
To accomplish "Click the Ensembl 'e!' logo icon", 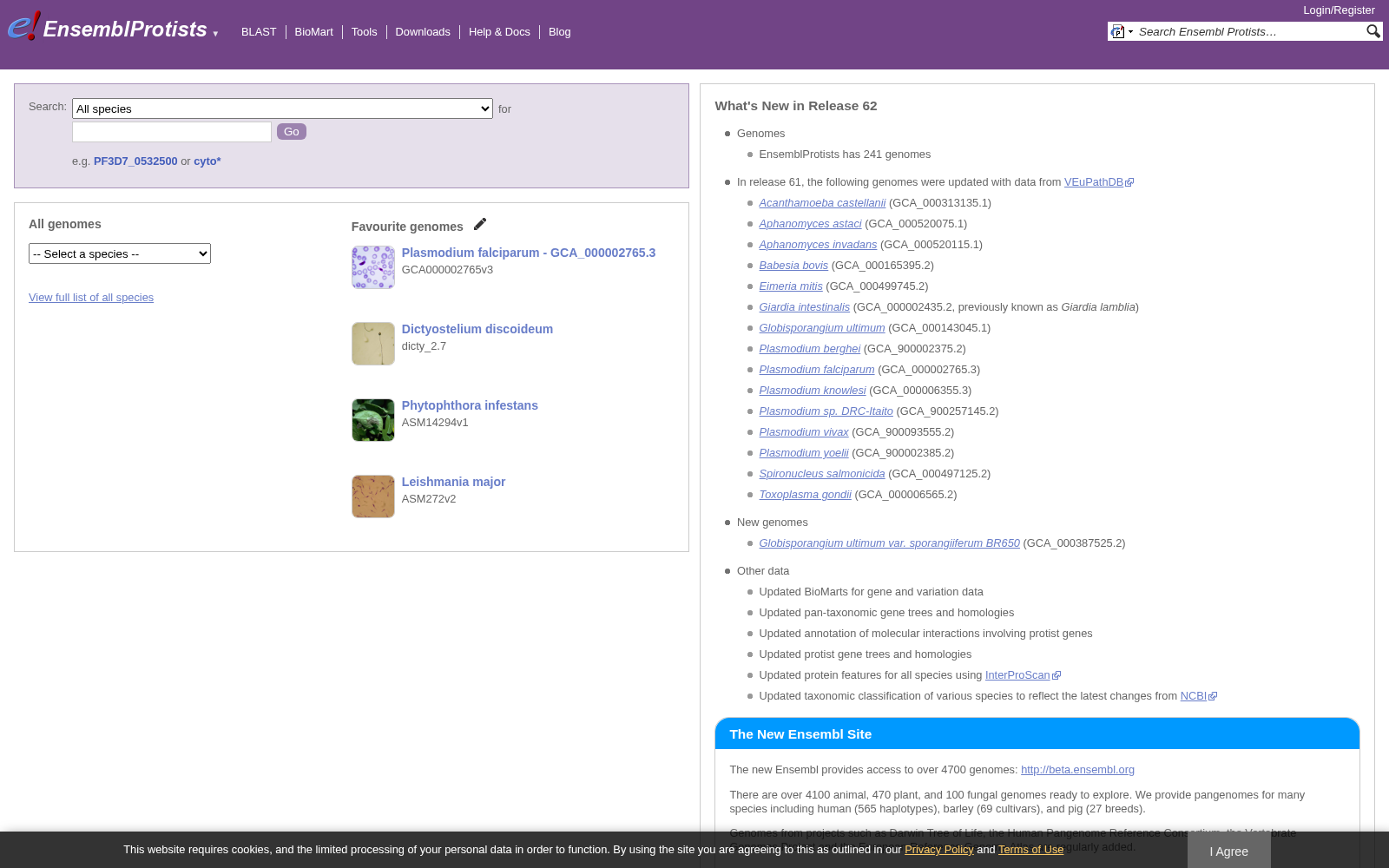I will (23, 27).
